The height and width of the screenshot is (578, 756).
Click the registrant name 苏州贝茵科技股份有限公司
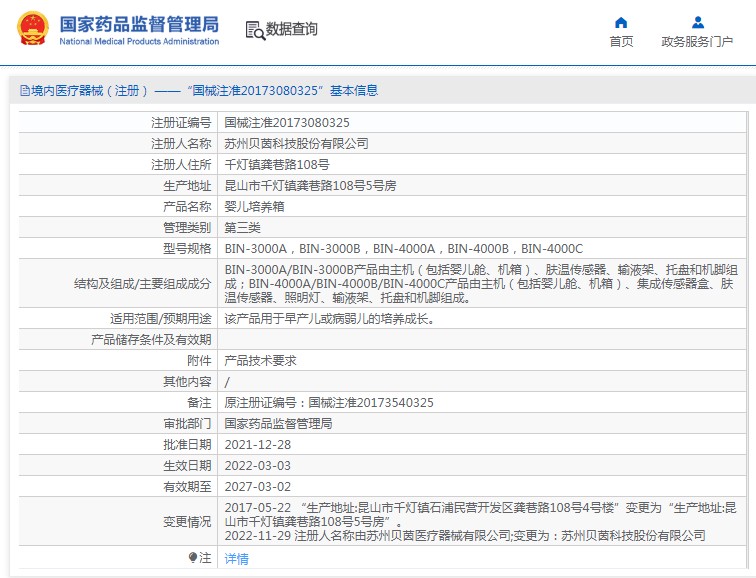(x=296, y=143)
